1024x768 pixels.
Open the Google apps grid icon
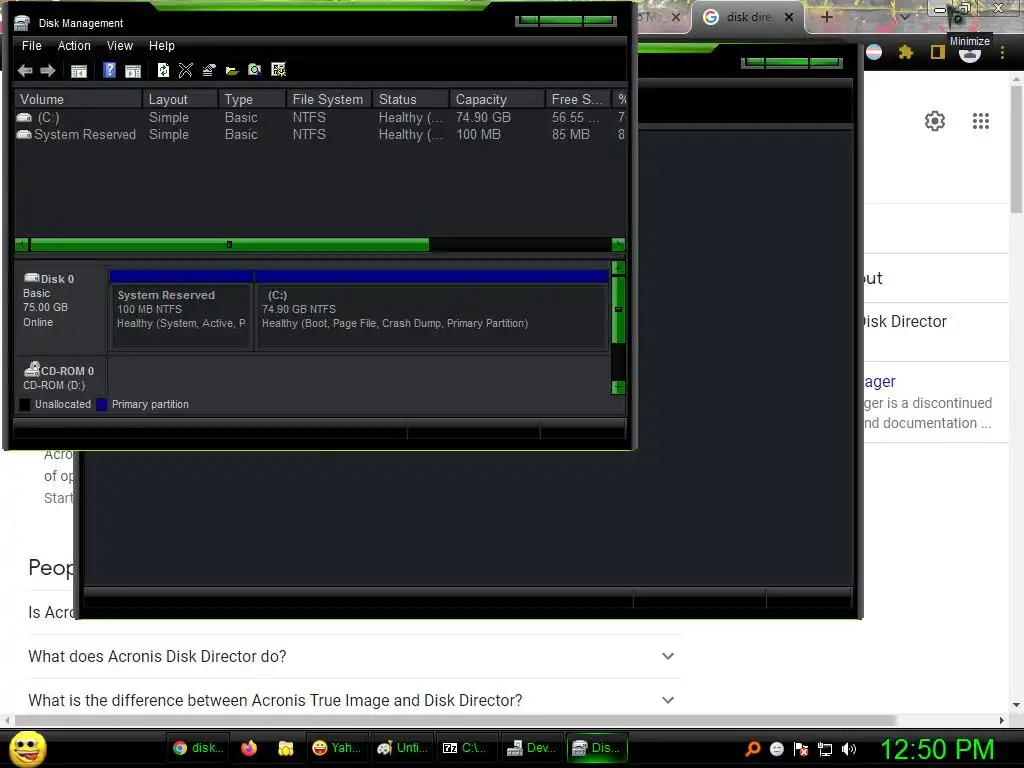coord(980,121)
